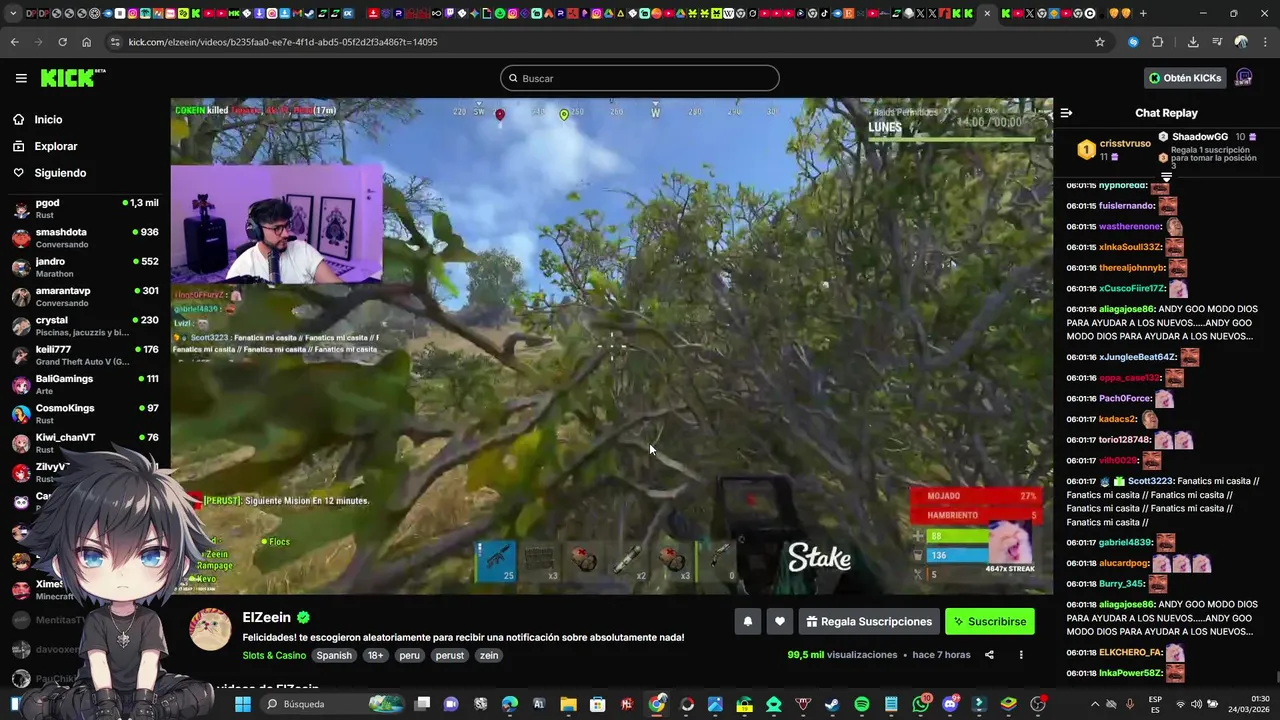Share the video with the share icon
The image size is (1280, 720).
tap(989, 655)
